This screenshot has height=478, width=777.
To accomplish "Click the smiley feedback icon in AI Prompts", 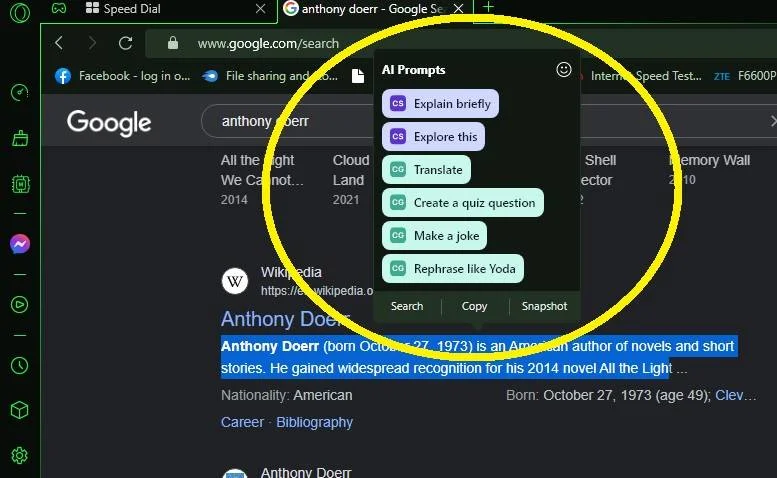I will click(563, 69).
